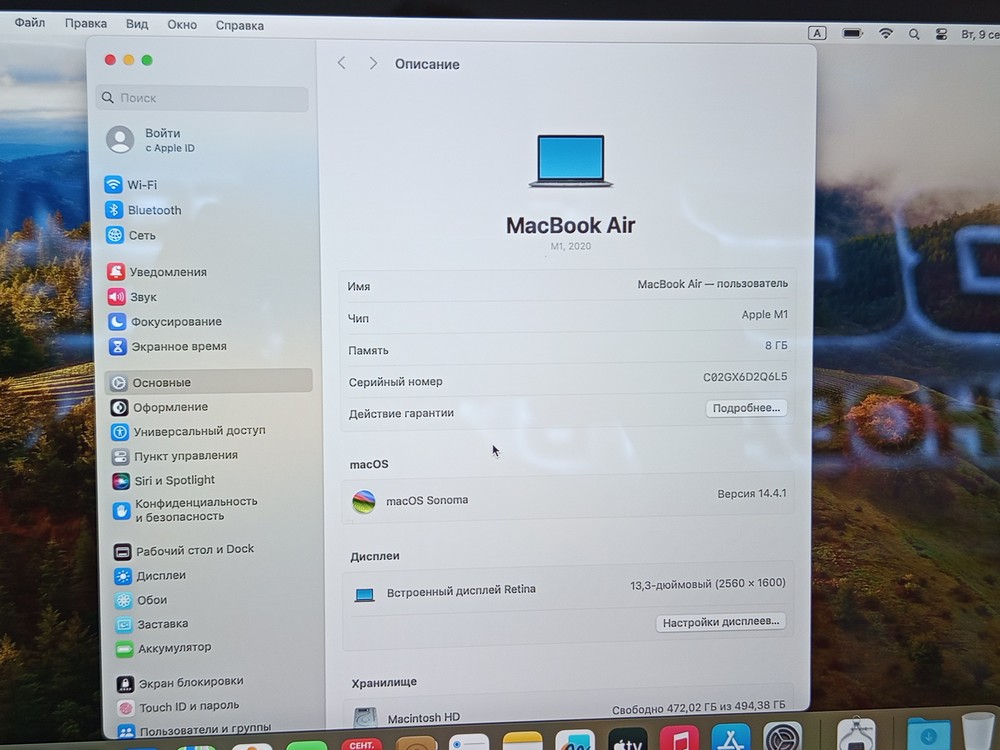Open the Окно menu
Viewport: 1000px width, 750px height.
pyautogui.click(x=181, y=24)
